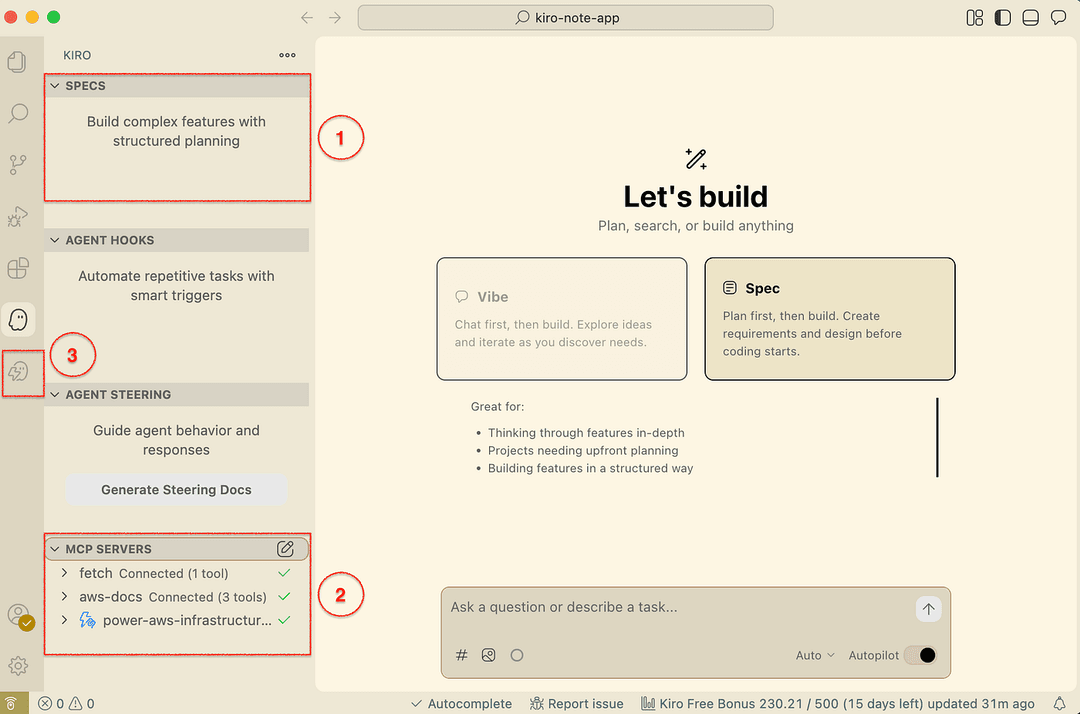Open notifications bell in status bar

[x=1059, y=704]
